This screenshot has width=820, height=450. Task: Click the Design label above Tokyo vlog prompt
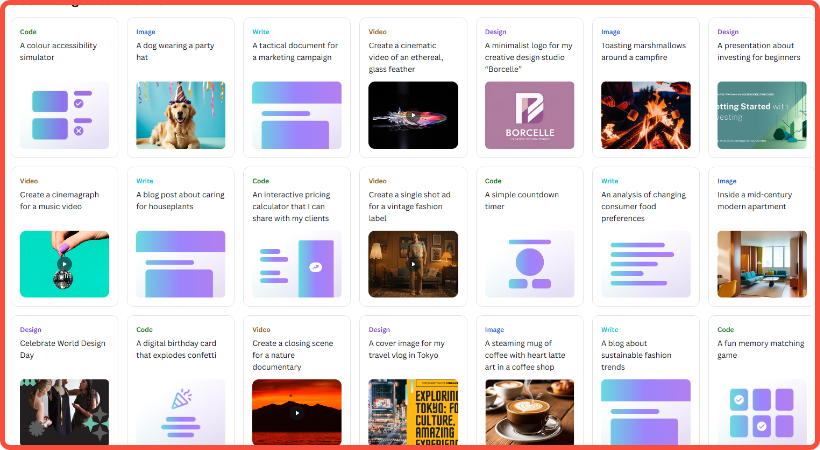point(379,330)
